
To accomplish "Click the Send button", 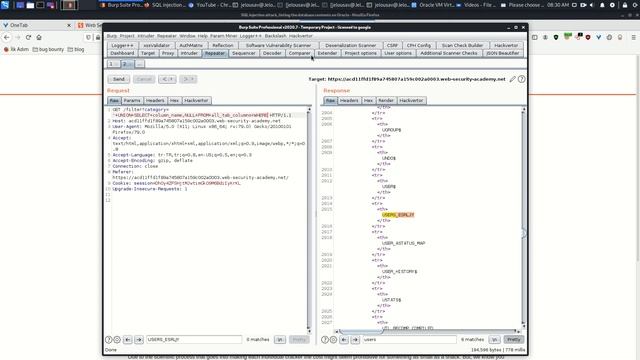I will tap(119, 79).
